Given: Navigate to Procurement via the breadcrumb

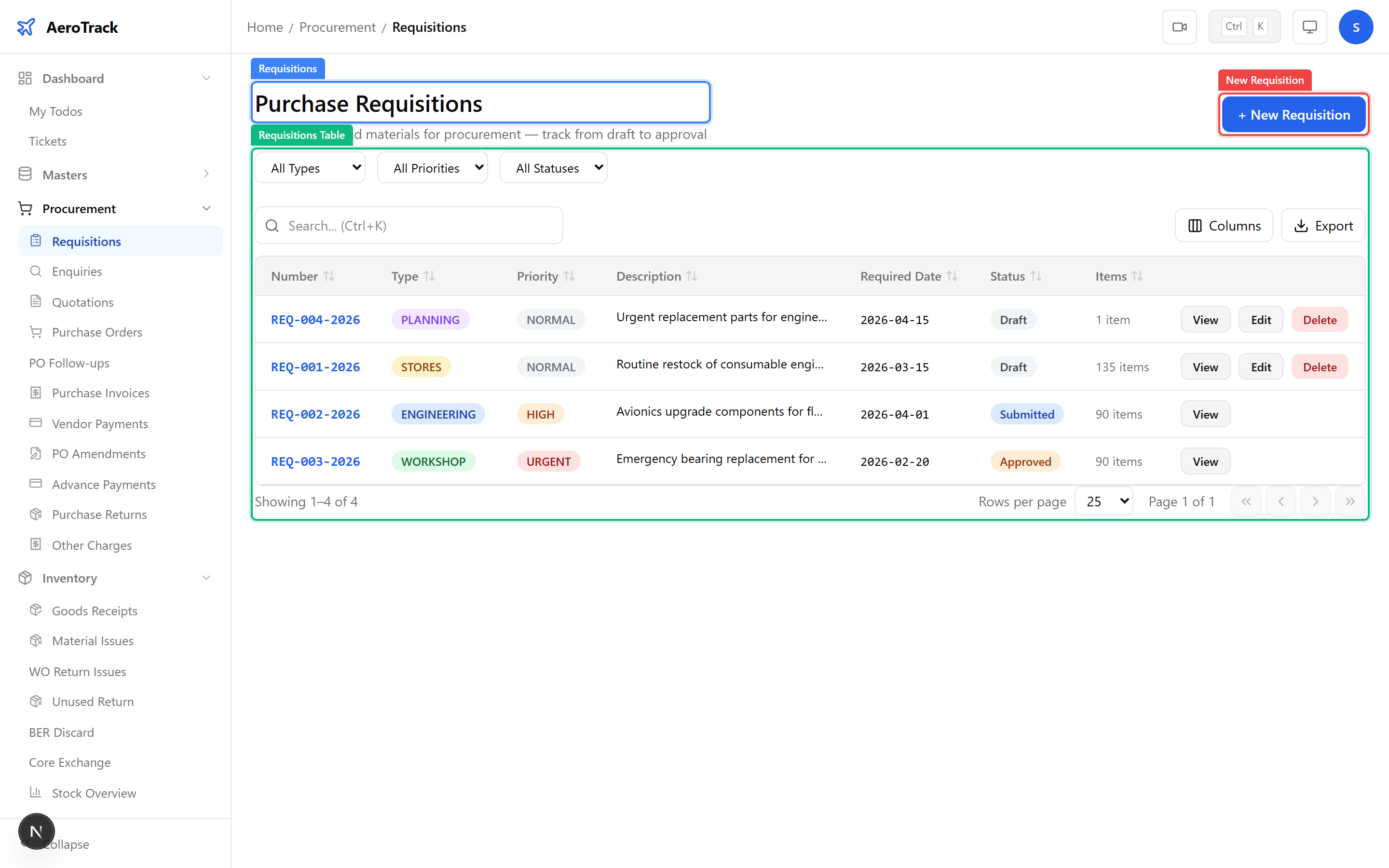Looking at the screenshot, I should [x=337, y=27].
